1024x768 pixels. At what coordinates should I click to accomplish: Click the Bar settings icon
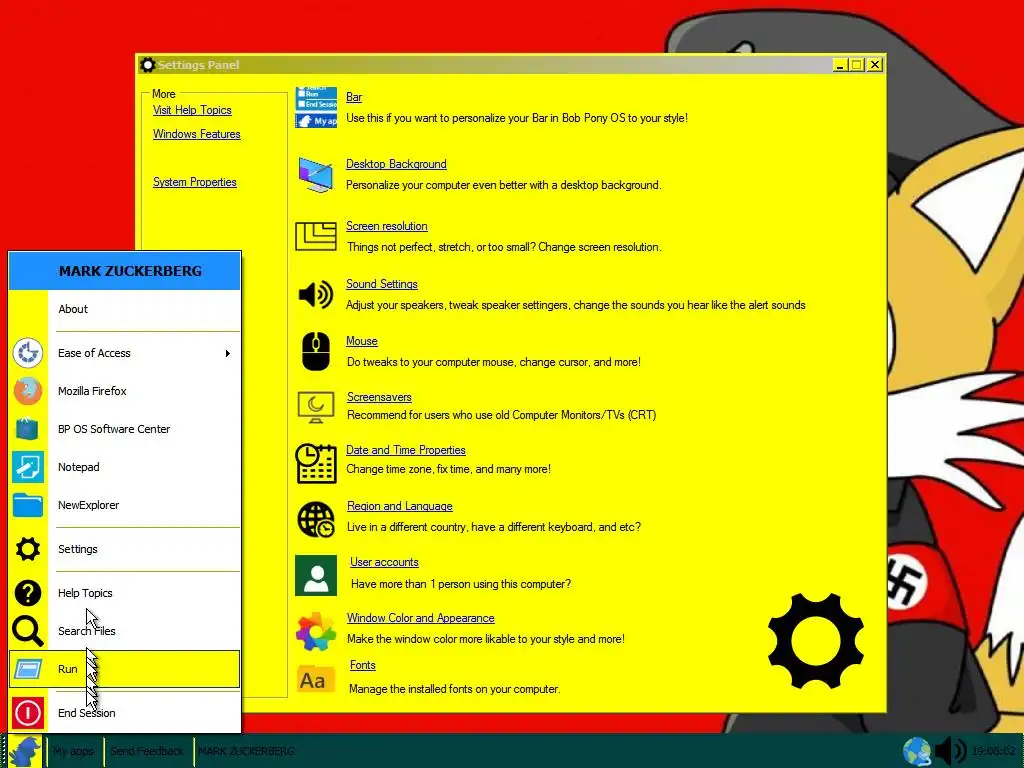point(316,108)
